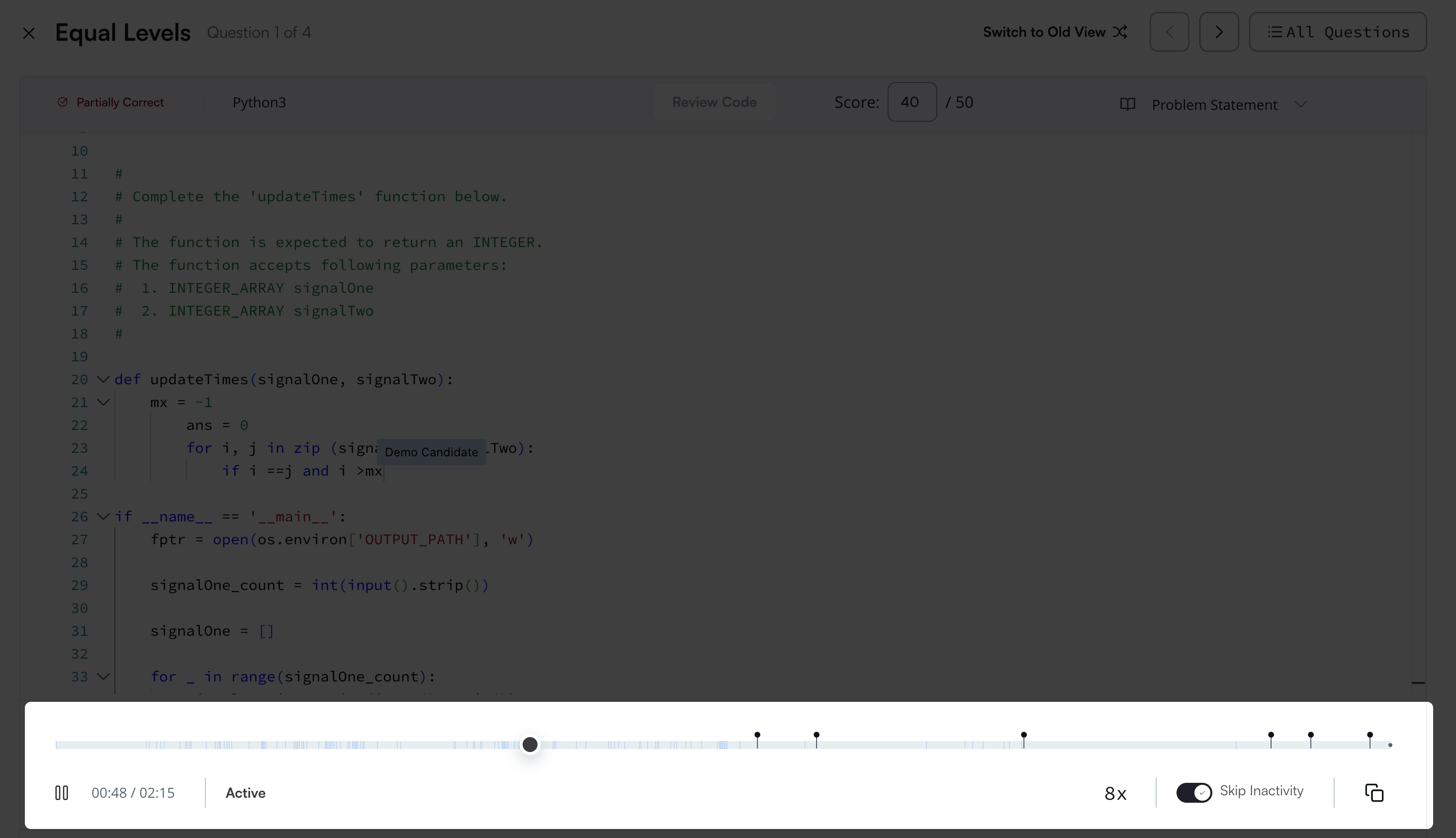Collapse the code fold at line 26
This screenshot has height=838, width=1456.
tap(103, 516)
